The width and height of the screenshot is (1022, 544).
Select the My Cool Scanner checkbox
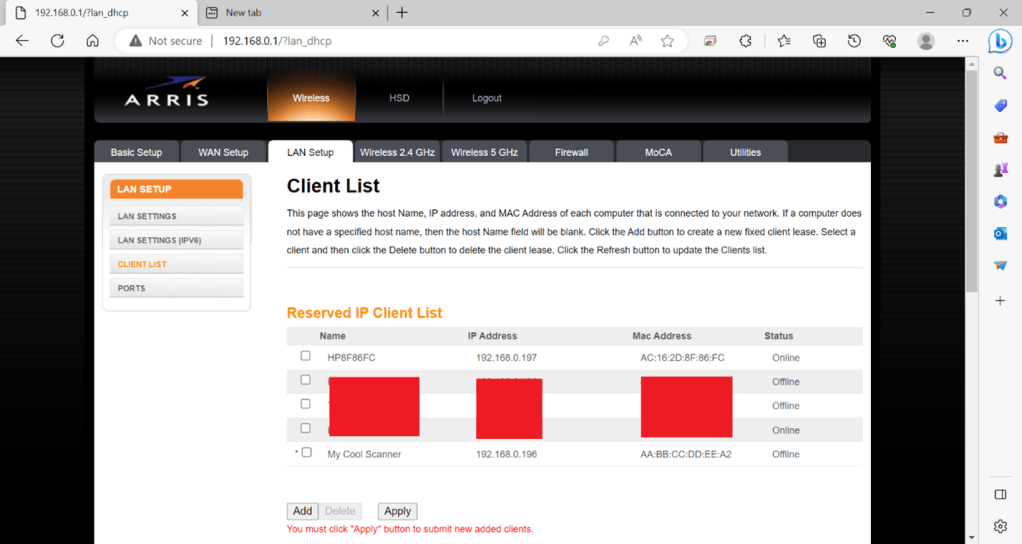(306, 453)
